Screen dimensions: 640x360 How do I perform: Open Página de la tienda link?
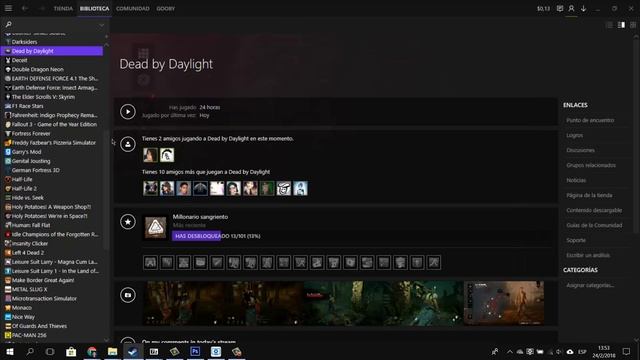pos(589,196)
